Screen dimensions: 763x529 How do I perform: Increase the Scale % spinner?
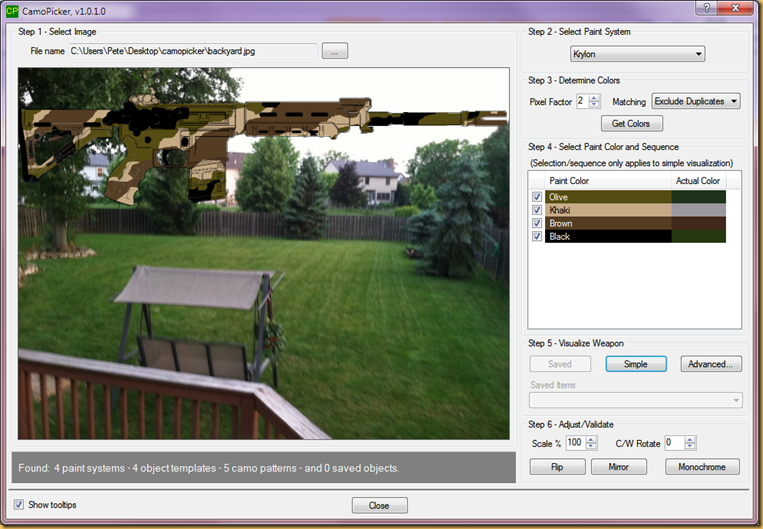coord(592,439)
